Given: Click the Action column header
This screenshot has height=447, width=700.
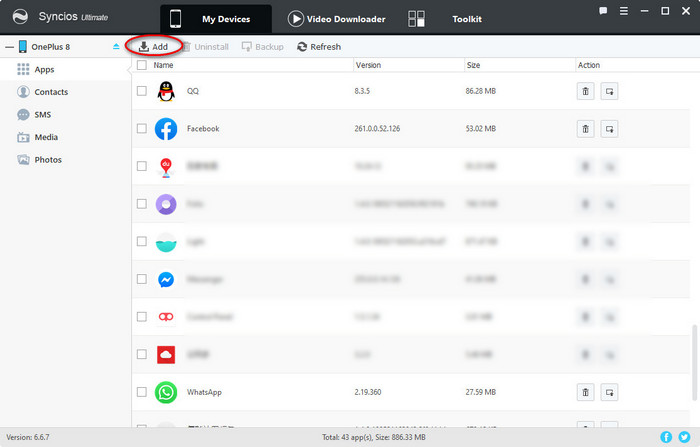Looking at the screenshot, I should pyautogui.click(x=589, y=65).
